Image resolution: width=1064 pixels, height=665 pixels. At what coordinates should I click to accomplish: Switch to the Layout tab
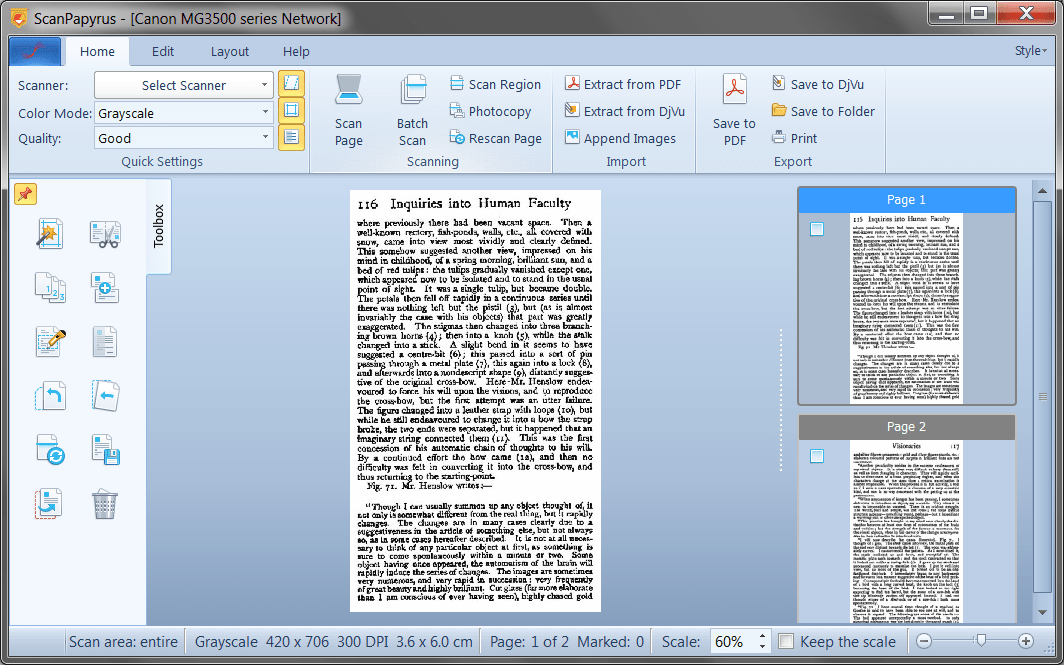point(229,51)
